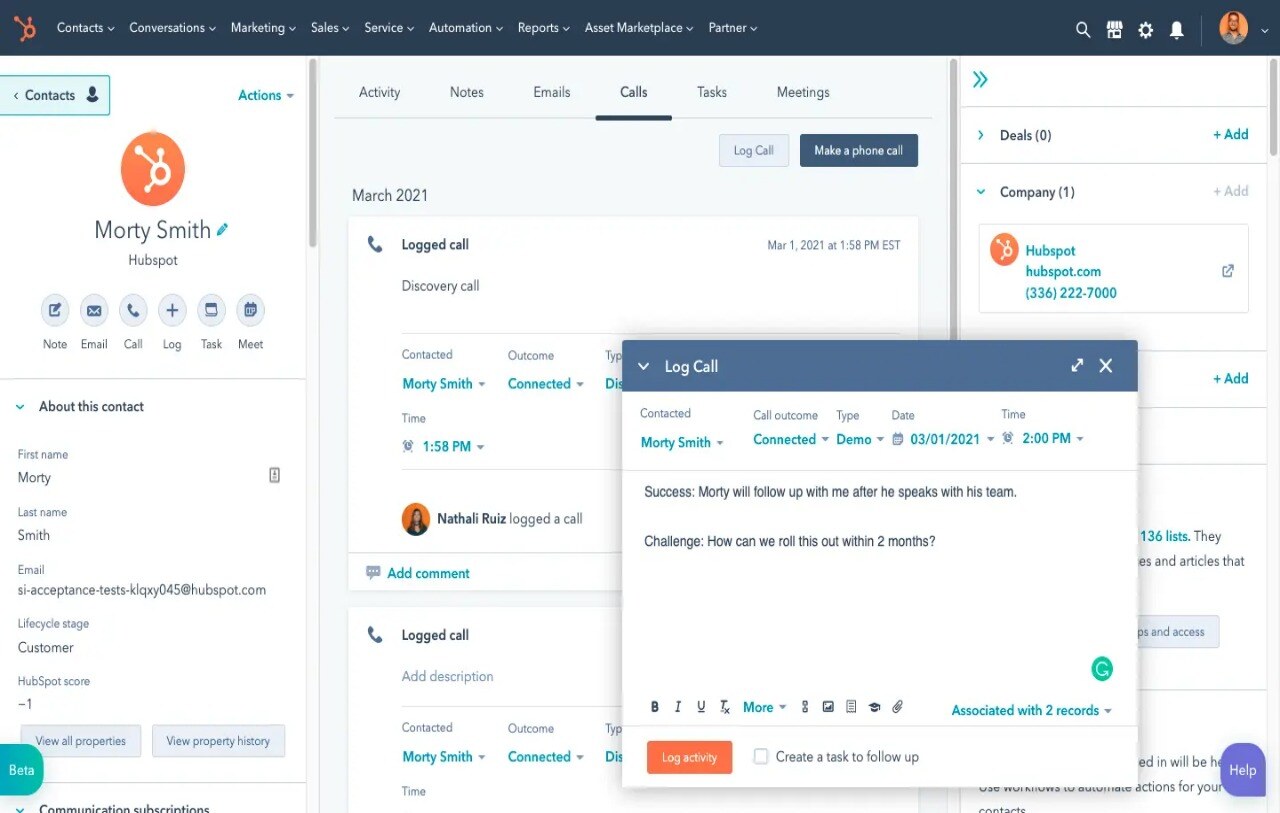
Task: Open Call outcome Connected dropdown in Log Call
Action: (x=791, y=440)
